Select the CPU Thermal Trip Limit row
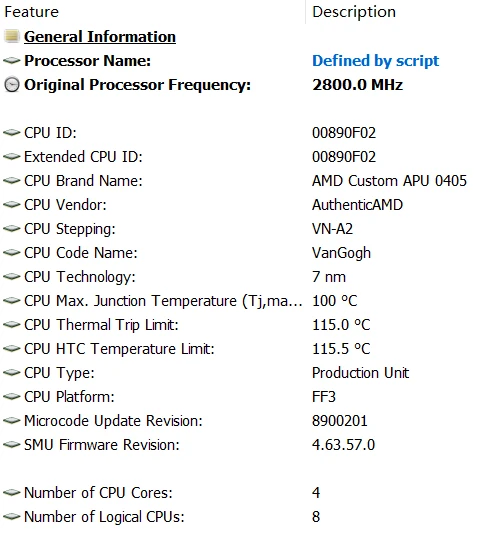 point(239,325)
